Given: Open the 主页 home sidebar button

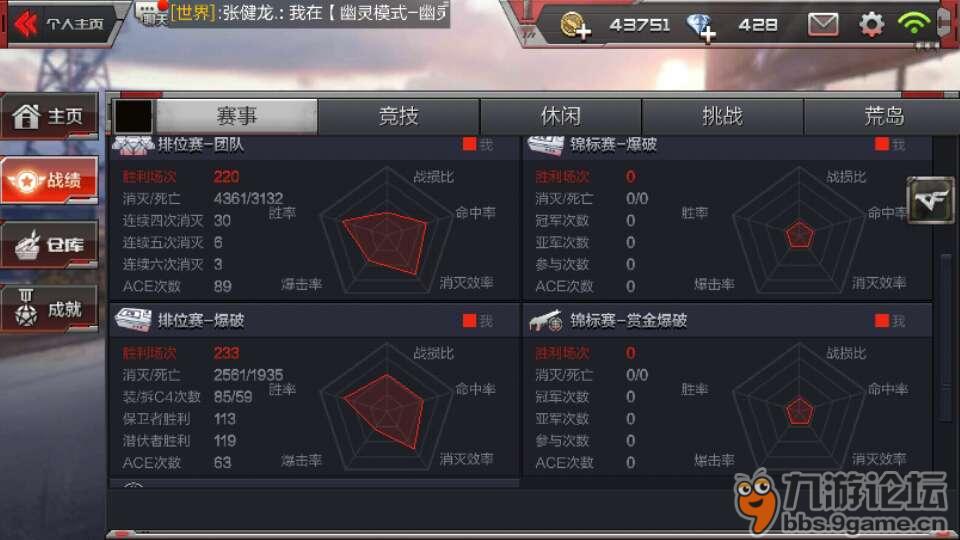Looking at the screenshot, I should 49,116.
